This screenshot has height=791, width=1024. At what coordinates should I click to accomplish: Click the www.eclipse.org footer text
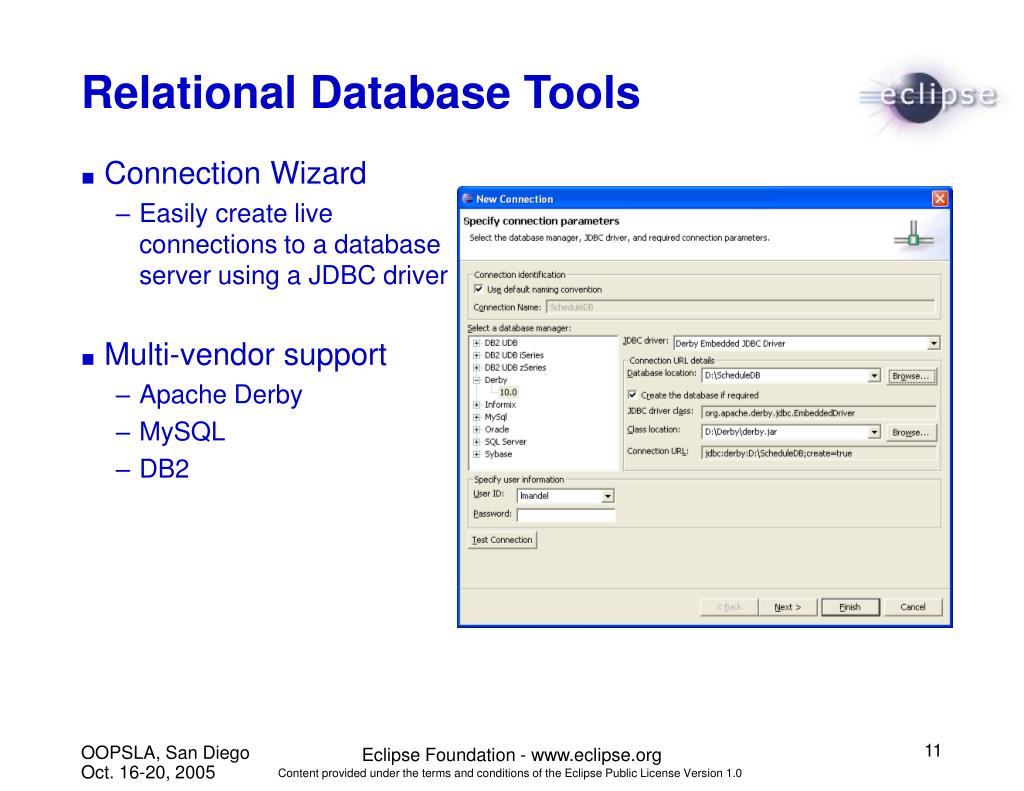[x=596, y=755]
